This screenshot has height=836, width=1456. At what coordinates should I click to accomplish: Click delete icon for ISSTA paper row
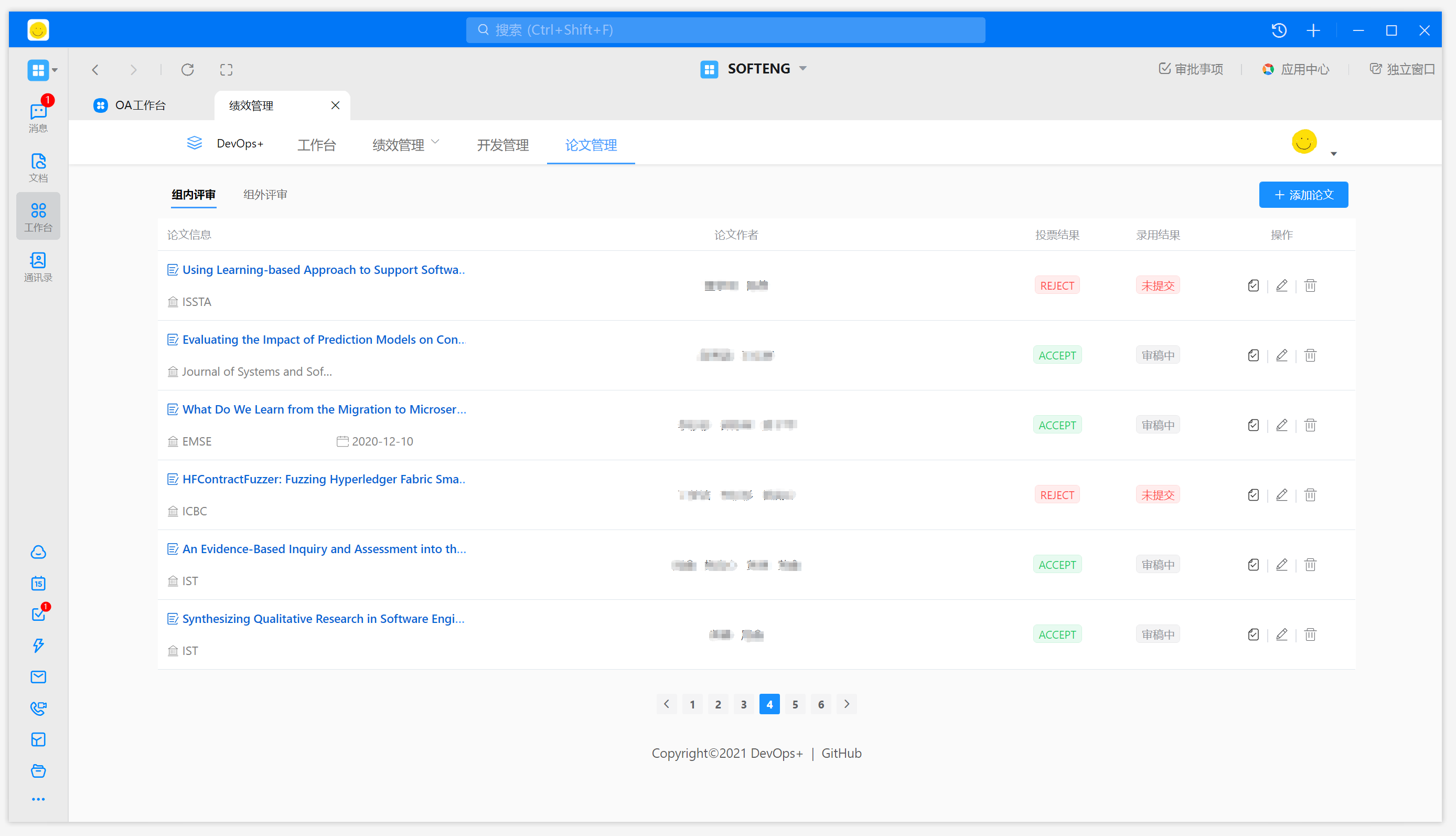coord(1310,285)
